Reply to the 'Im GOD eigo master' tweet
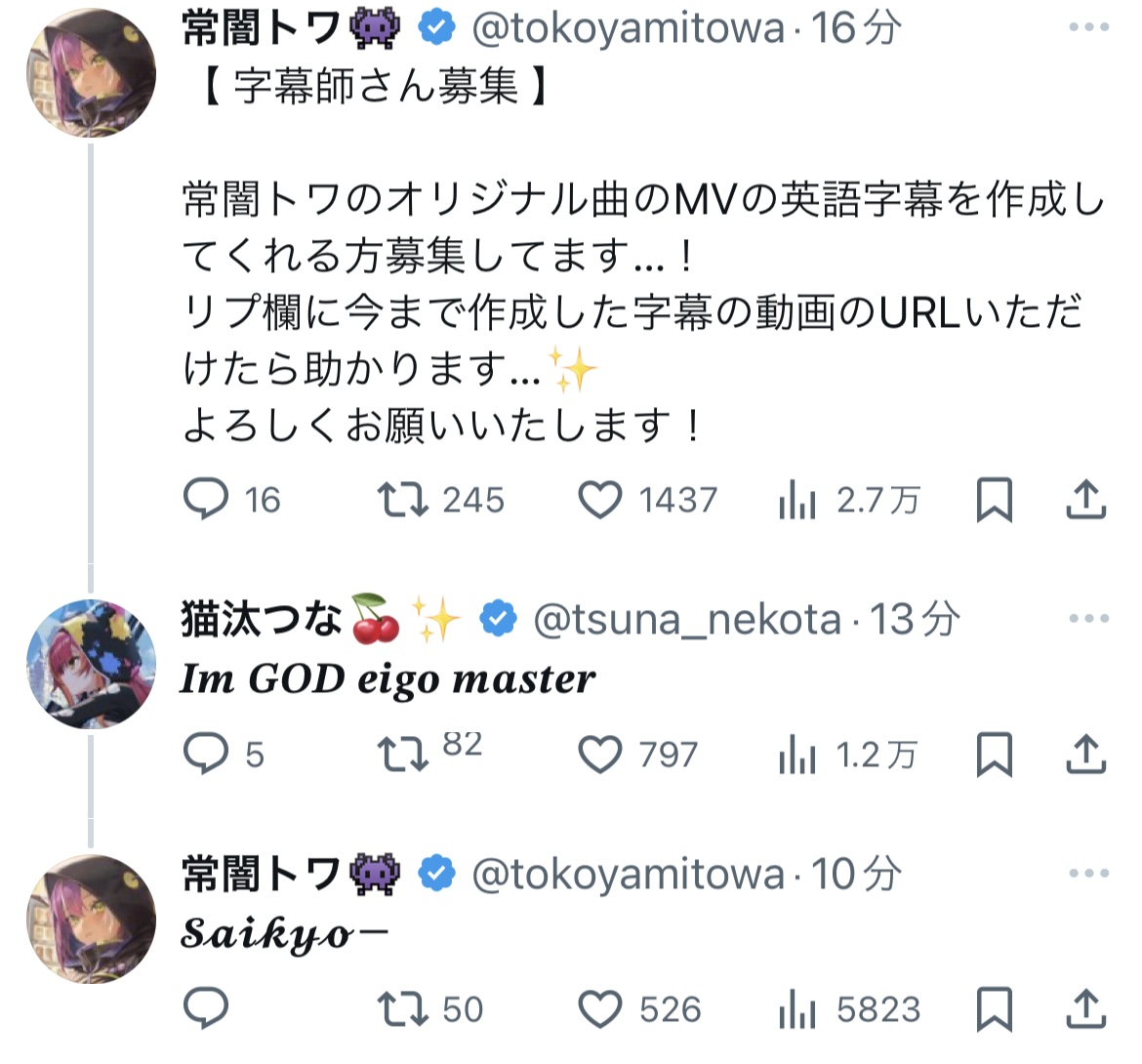The image size is (1142, 1064). (x=206, y=755)
